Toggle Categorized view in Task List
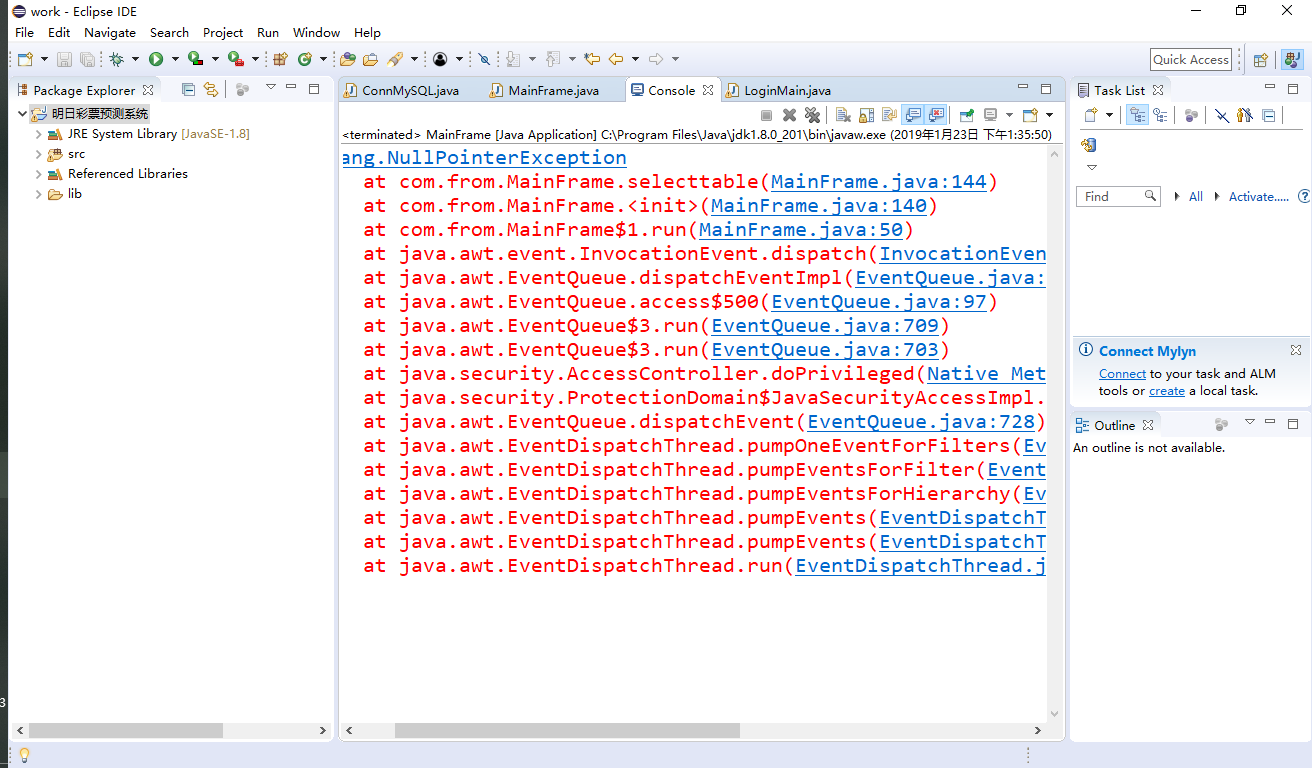This screenshot has width=1312, height=768. click(x=1137, y=115)
